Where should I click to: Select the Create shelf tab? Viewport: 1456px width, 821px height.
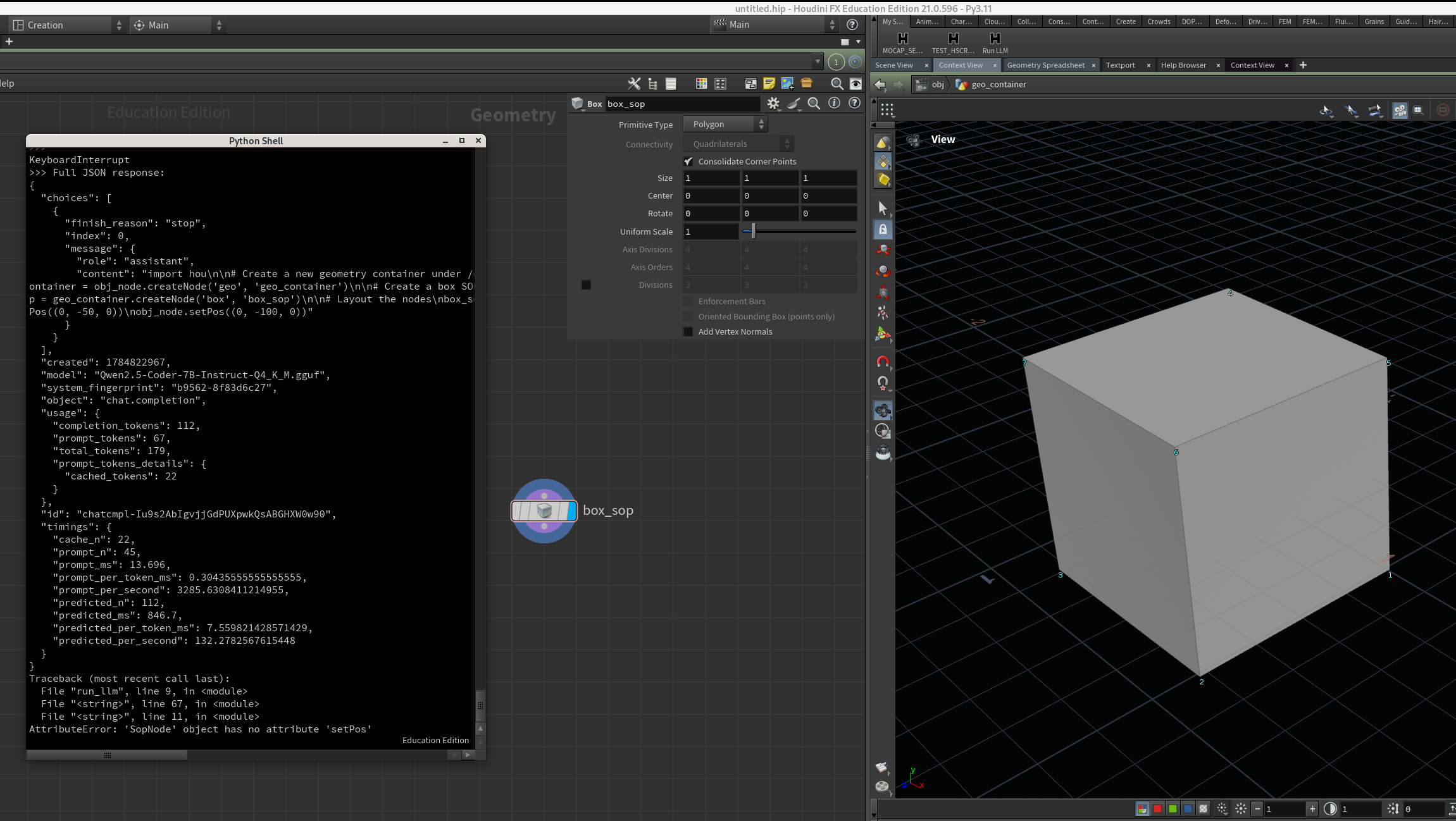[1125, 22]
